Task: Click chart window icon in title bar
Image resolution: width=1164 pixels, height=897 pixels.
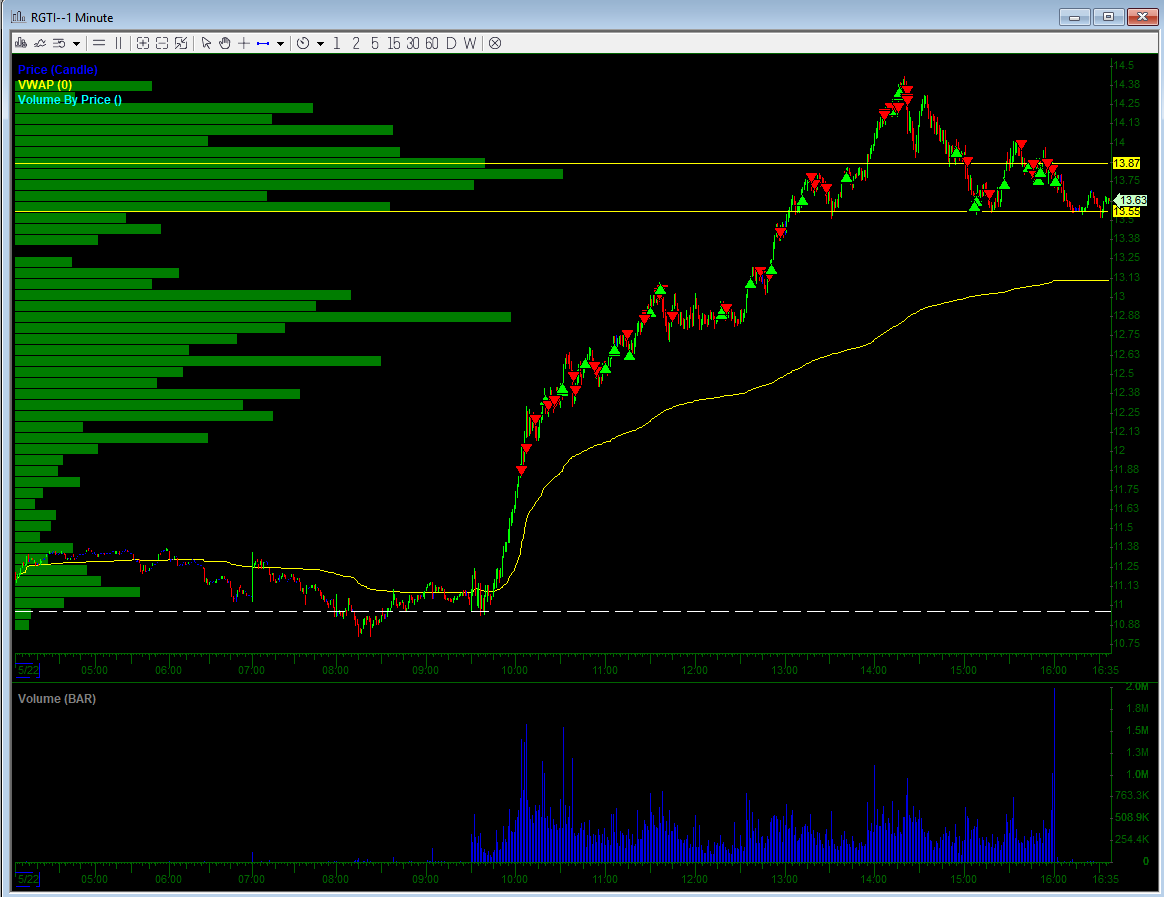Action: click(19, 16)
